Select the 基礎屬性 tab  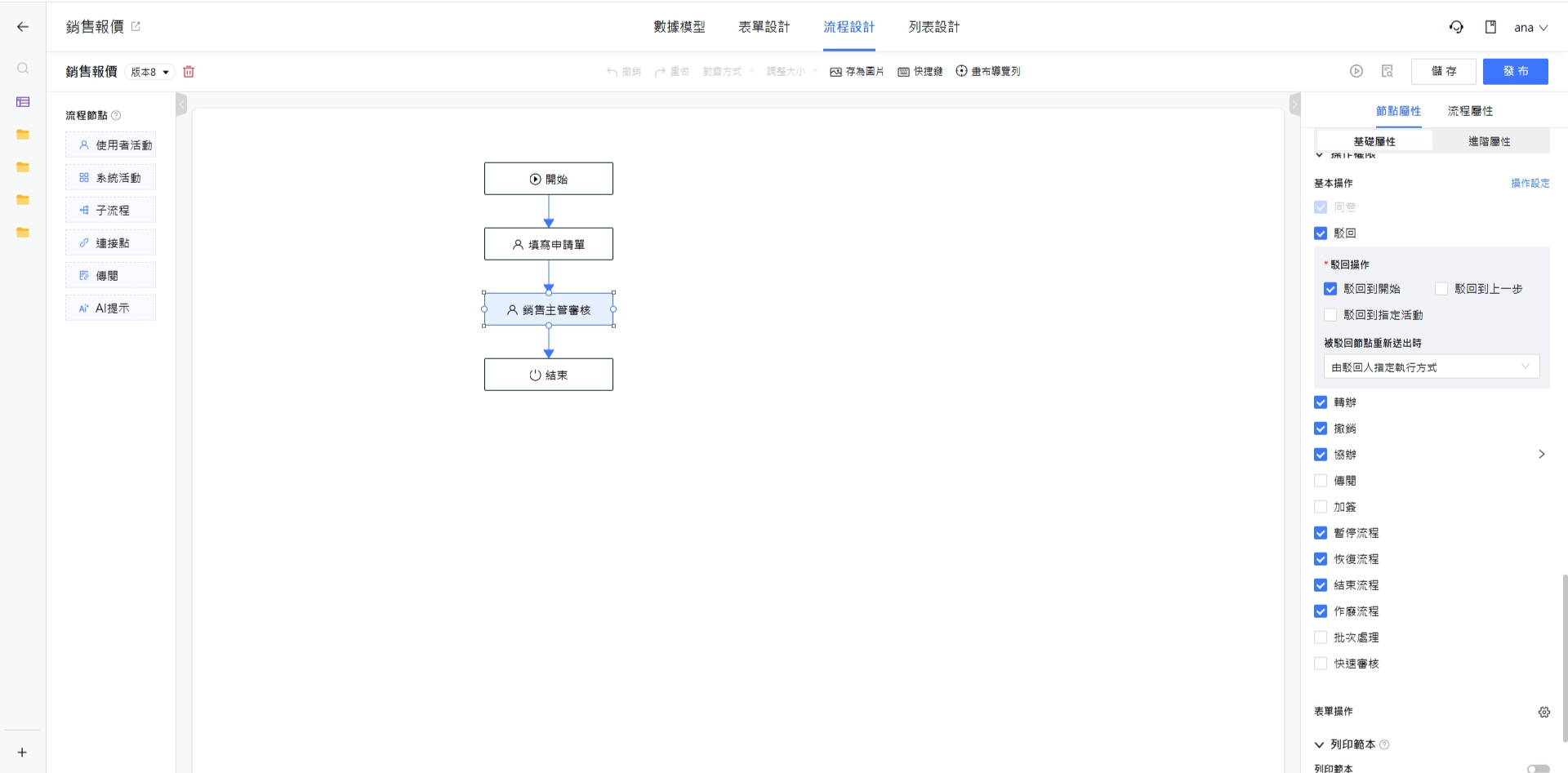point(1374,141)
